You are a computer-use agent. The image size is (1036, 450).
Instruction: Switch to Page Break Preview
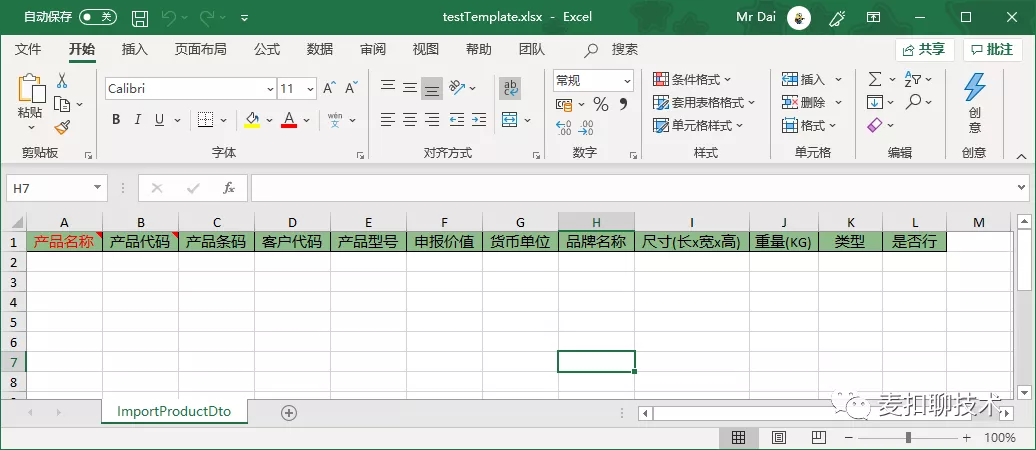pos(819,437)
